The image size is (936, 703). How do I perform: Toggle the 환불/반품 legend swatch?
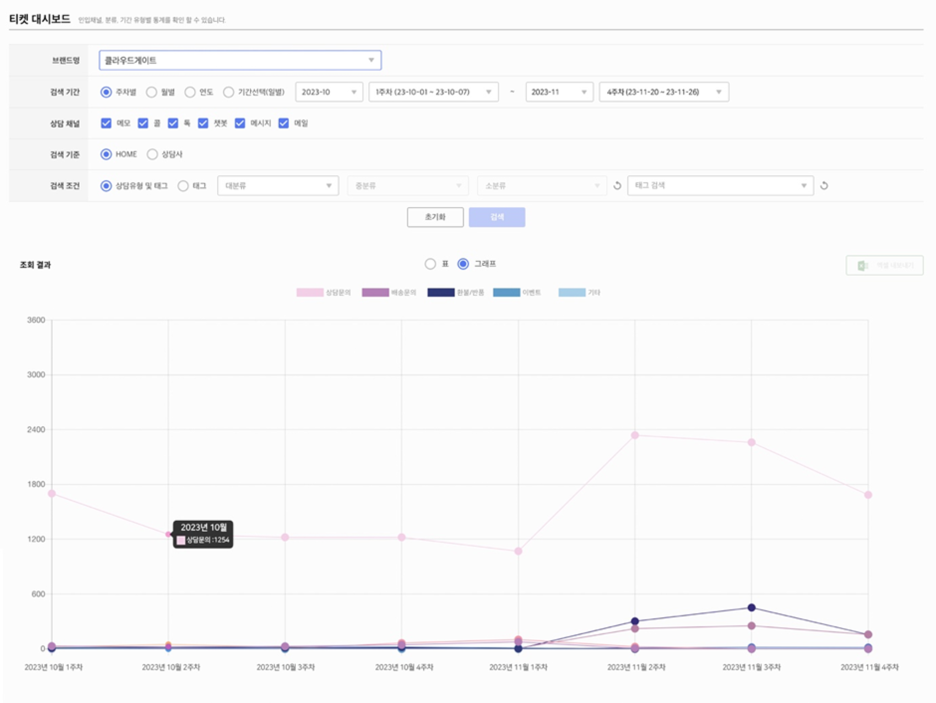click(x=441, y=293)
